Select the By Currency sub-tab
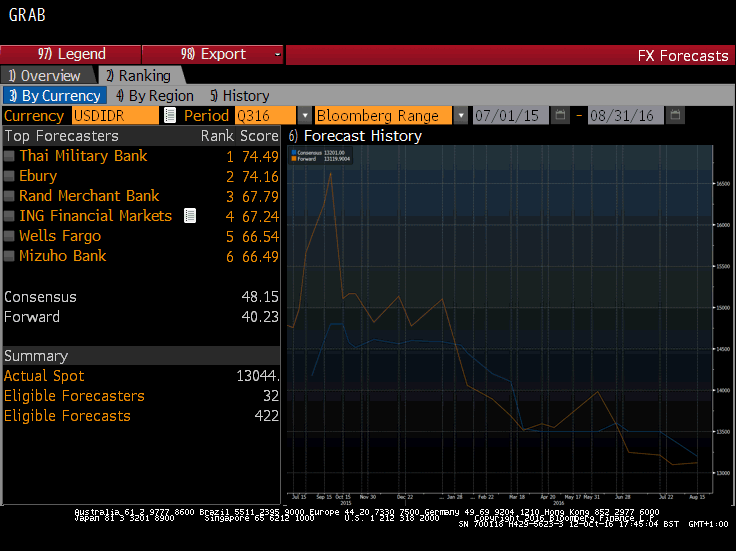Screen dimensions: 736x551 point(55,96)
